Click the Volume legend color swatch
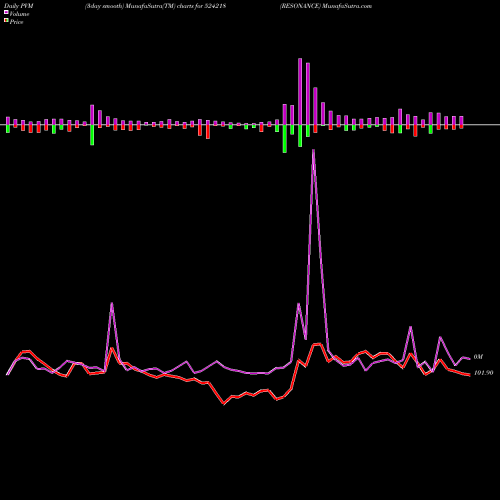Viewport: 500px width, 500px height. [x=6, y=12]
